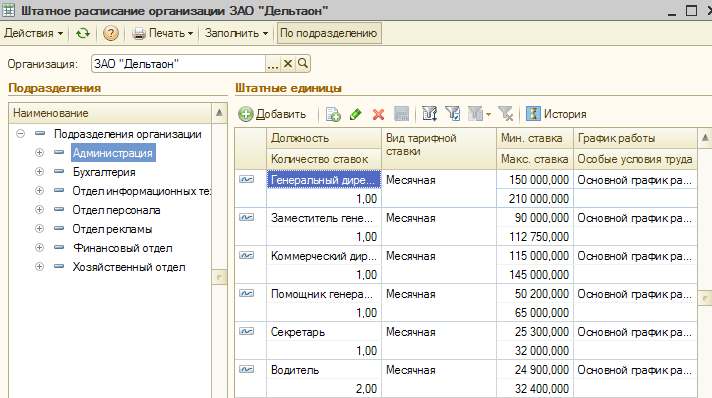Image resolution: width=712 pixels, height=398 pixels.
Task: Expand the Отдел рекламы node
Action: point(40,229)
